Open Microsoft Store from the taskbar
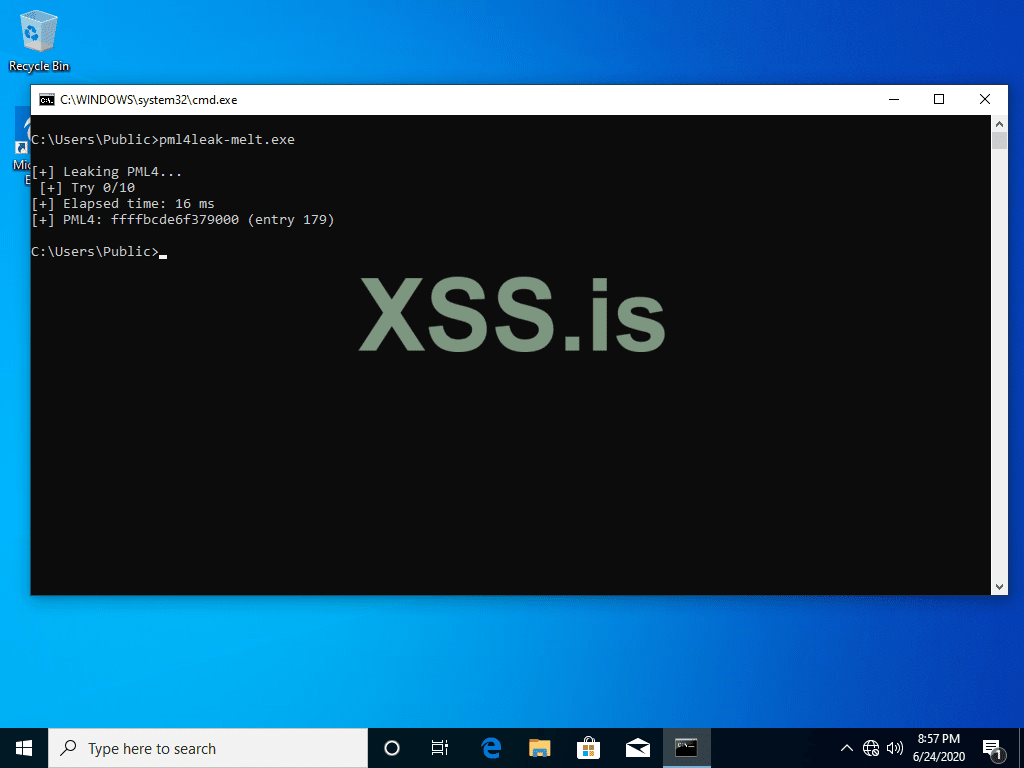This screenshot has width=1024, height=768. click(588, 748)
